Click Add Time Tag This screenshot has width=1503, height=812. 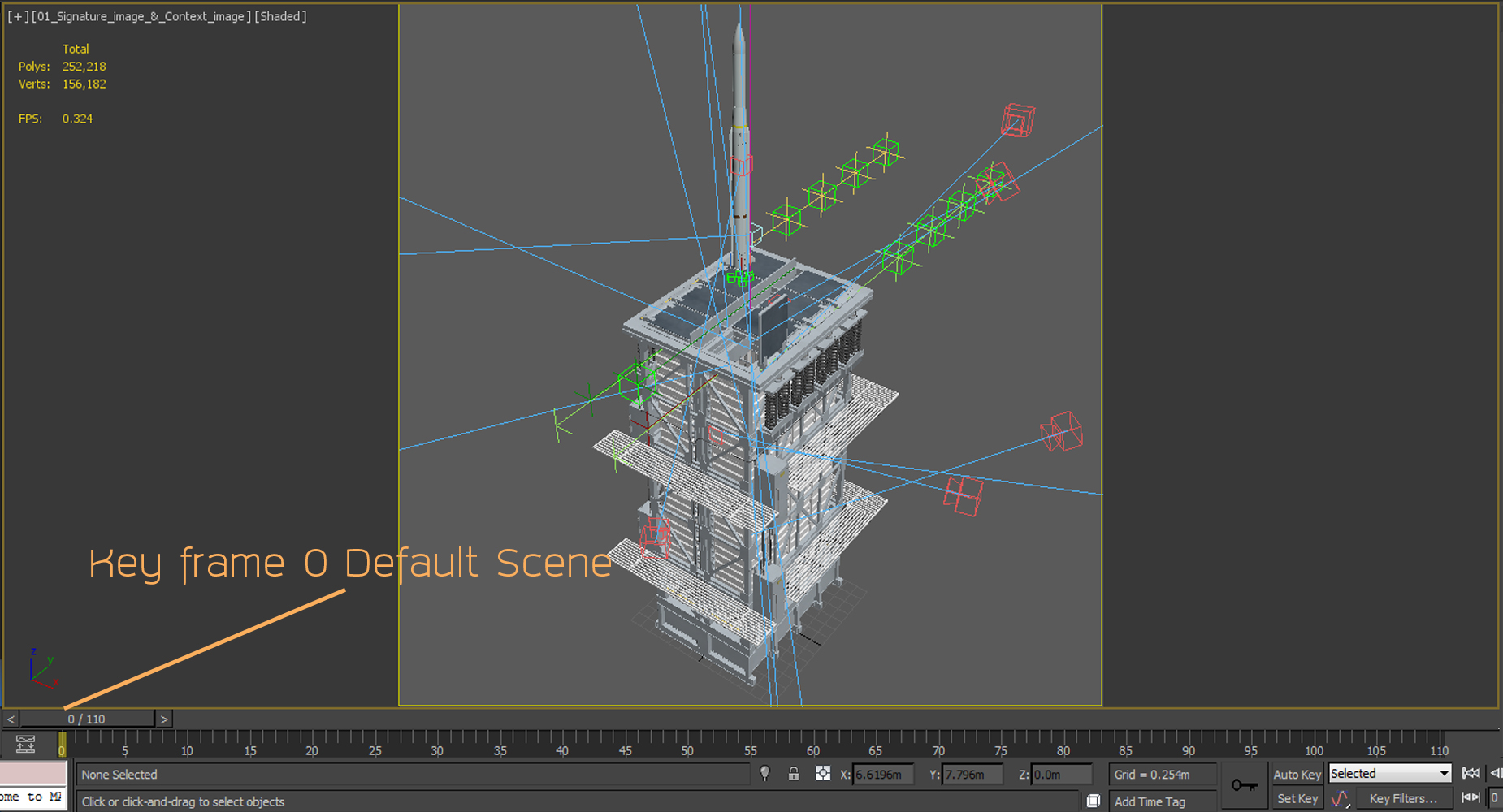(1150, 801)
